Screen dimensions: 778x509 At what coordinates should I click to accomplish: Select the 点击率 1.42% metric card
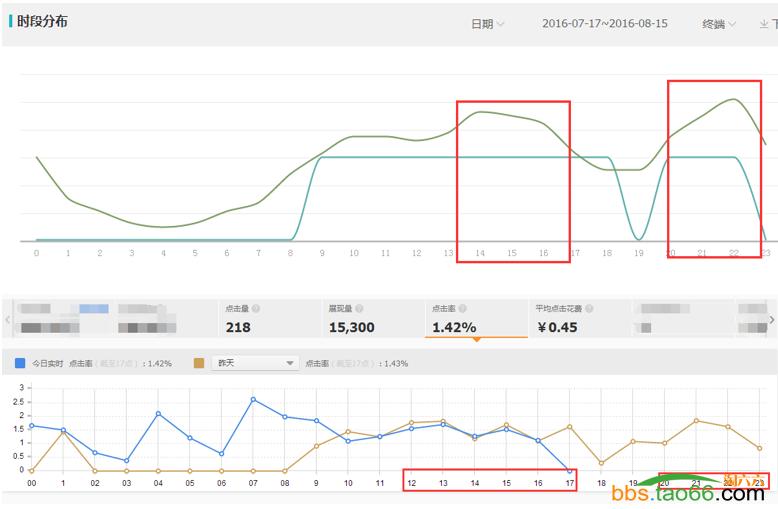coord(476,318)
